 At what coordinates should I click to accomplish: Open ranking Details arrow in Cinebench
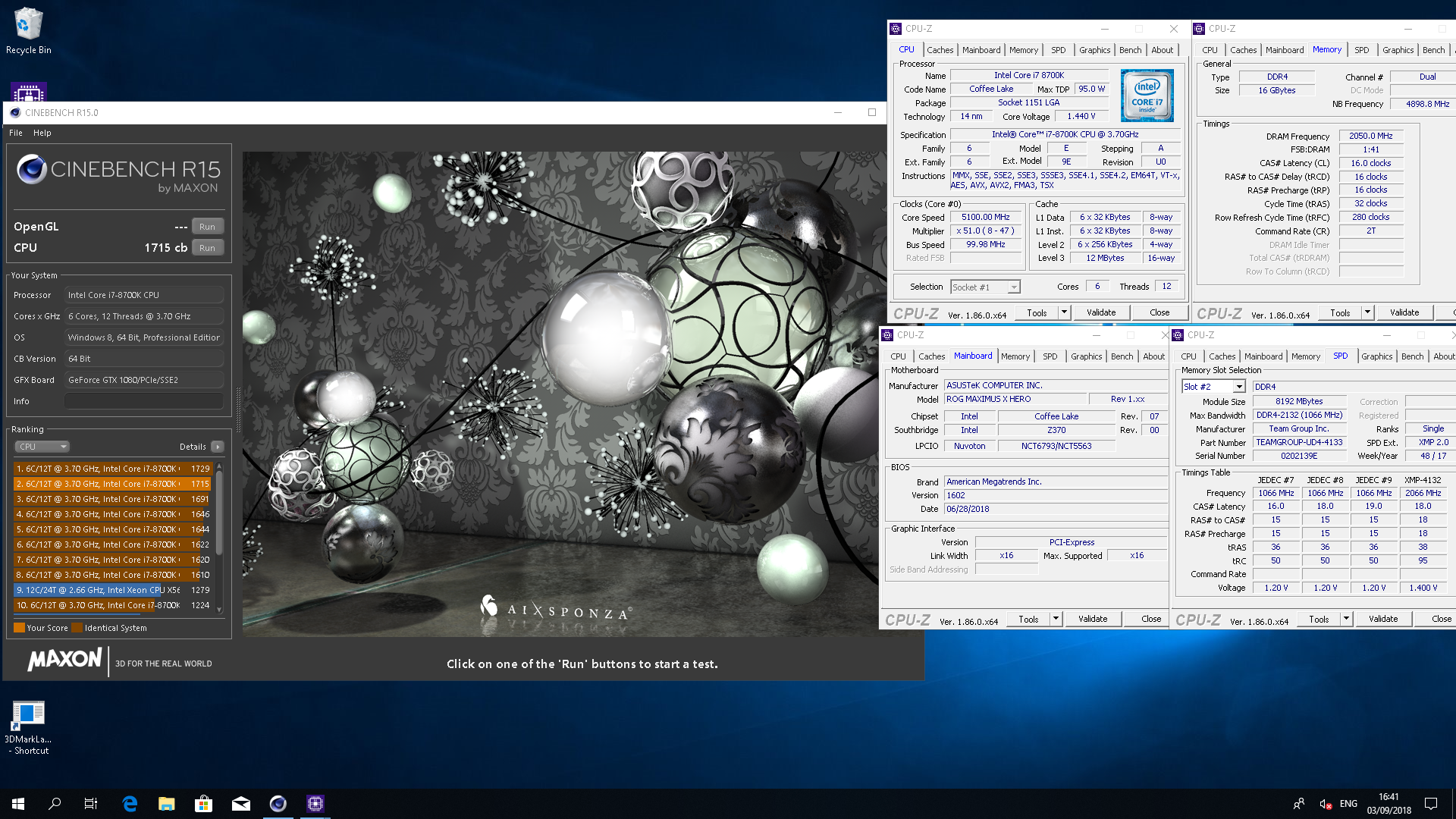click(218, 447)
